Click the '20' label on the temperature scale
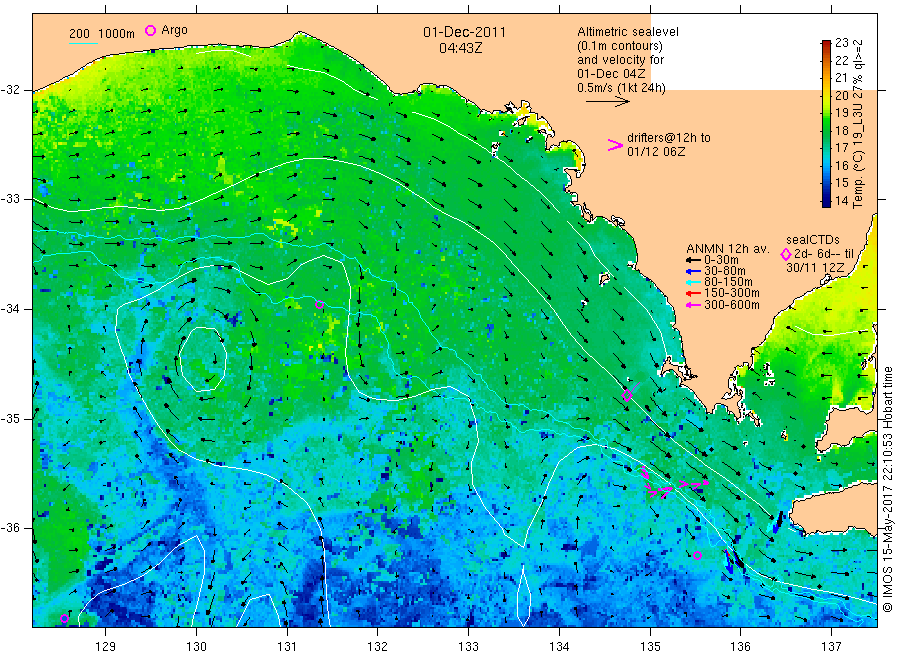 pos(841,95)
